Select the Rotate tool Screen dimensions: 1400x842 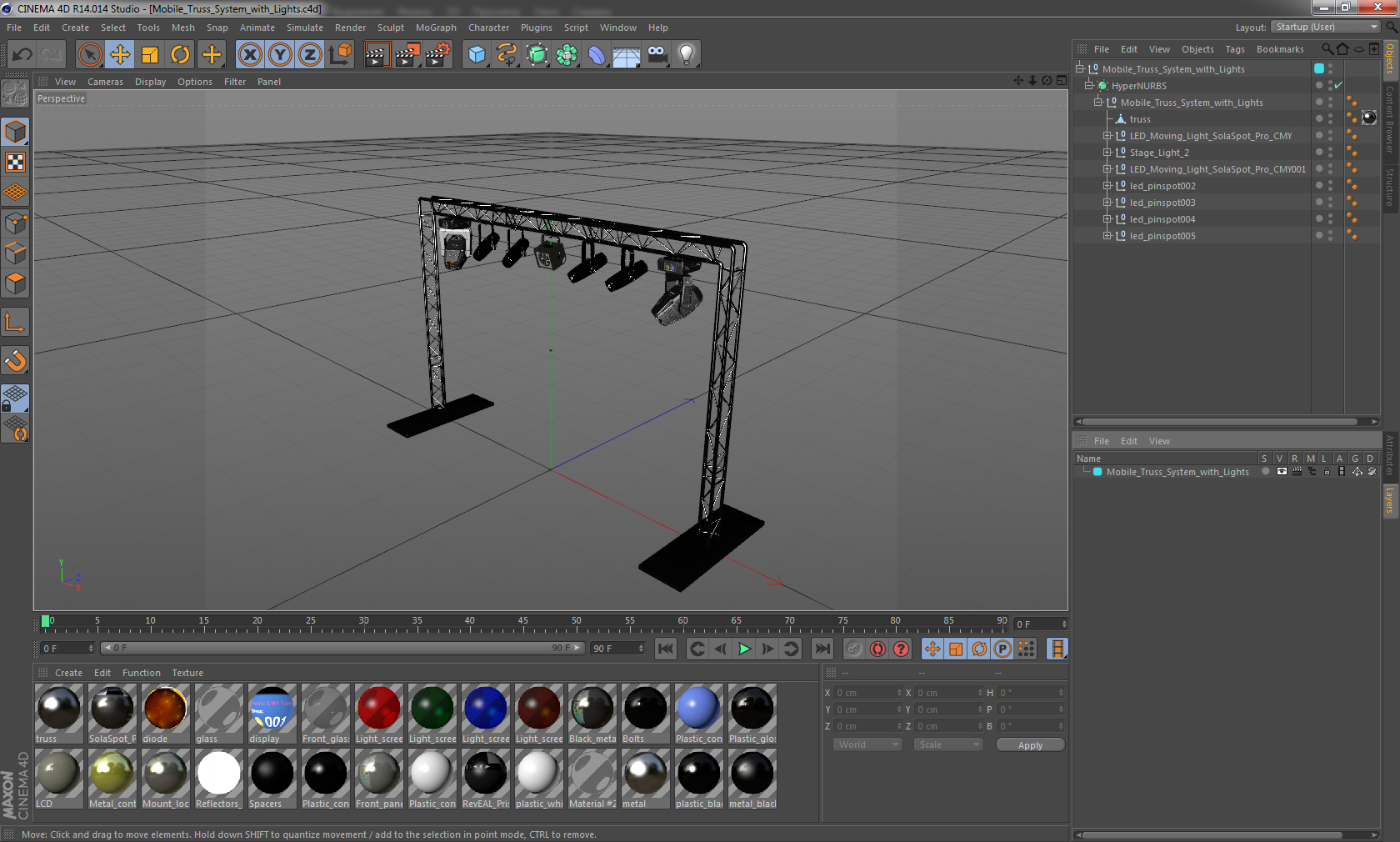[180, 55]
